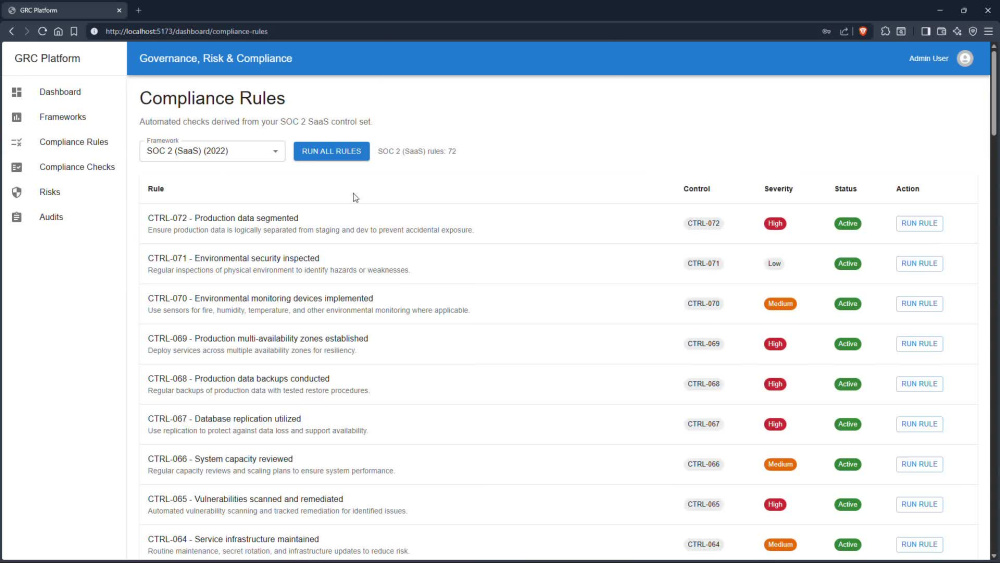Viewport: 1000px width, 563px height.
Task: Click the Medium severity badge for CTRL-070
Action: click(x=780, y=303)
